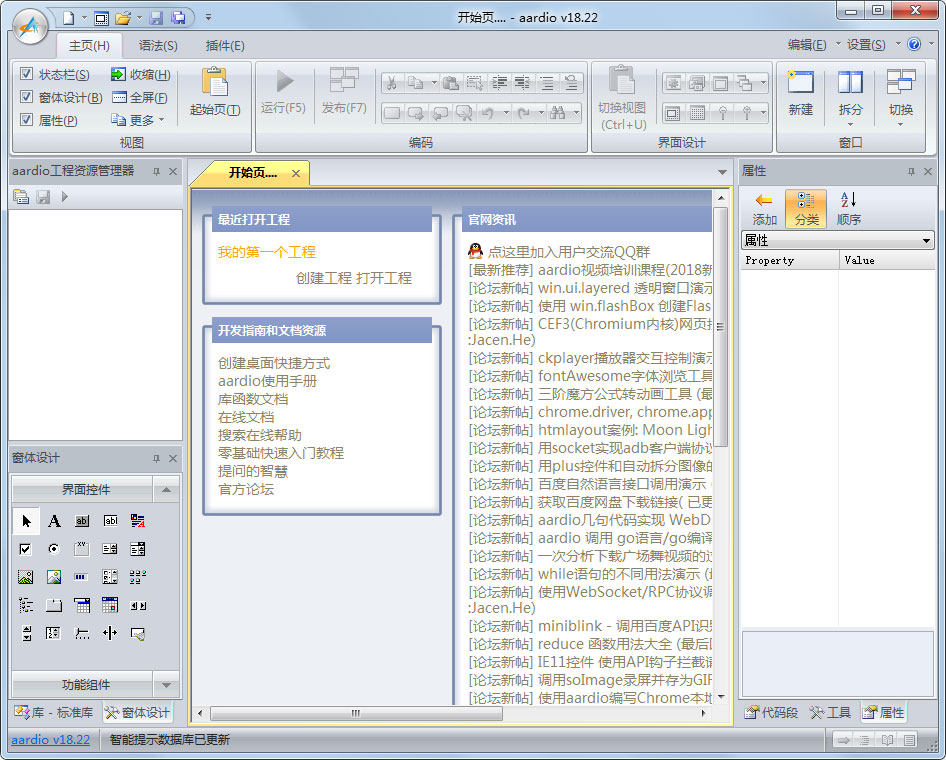
Task: Toggle 分类 categorized view in properties panel
Action: point(807,208)
